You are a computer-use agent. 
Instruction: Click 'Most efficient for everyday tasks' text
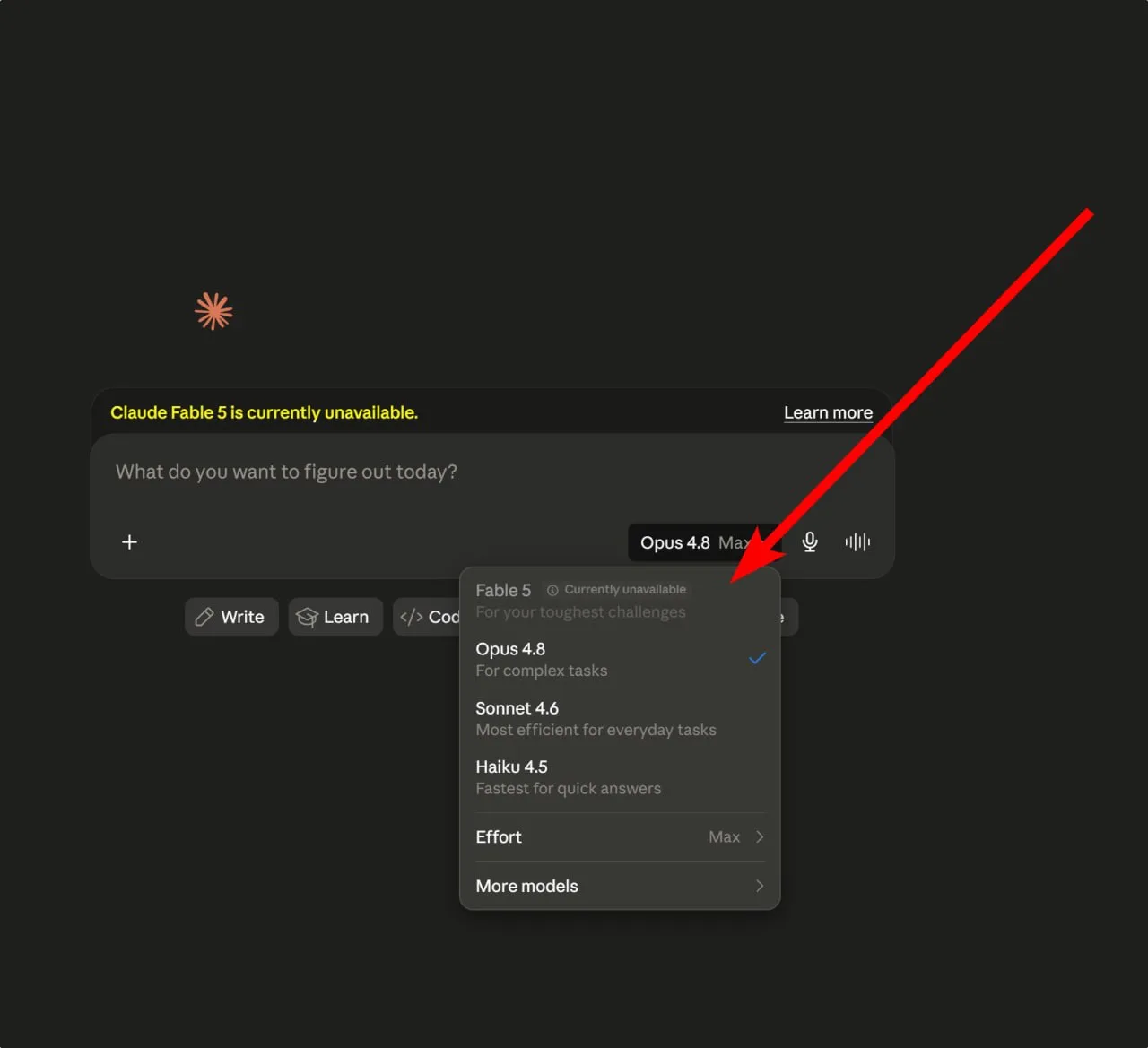596,730
